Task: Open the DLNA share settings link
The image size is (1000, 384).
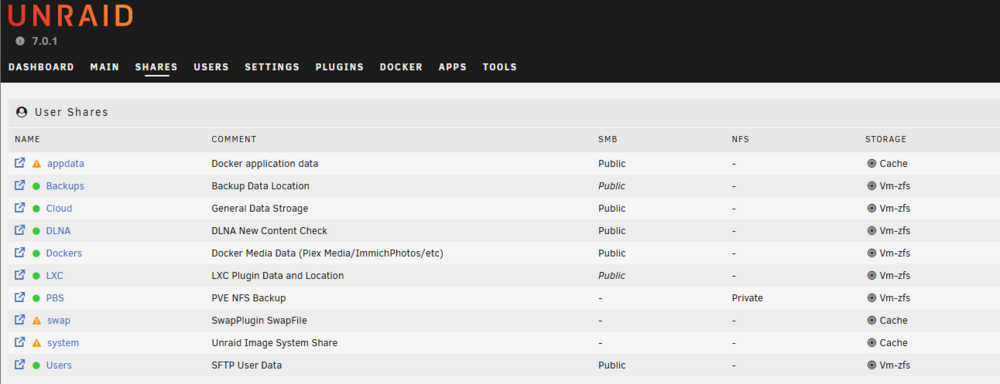Action: 58,231
